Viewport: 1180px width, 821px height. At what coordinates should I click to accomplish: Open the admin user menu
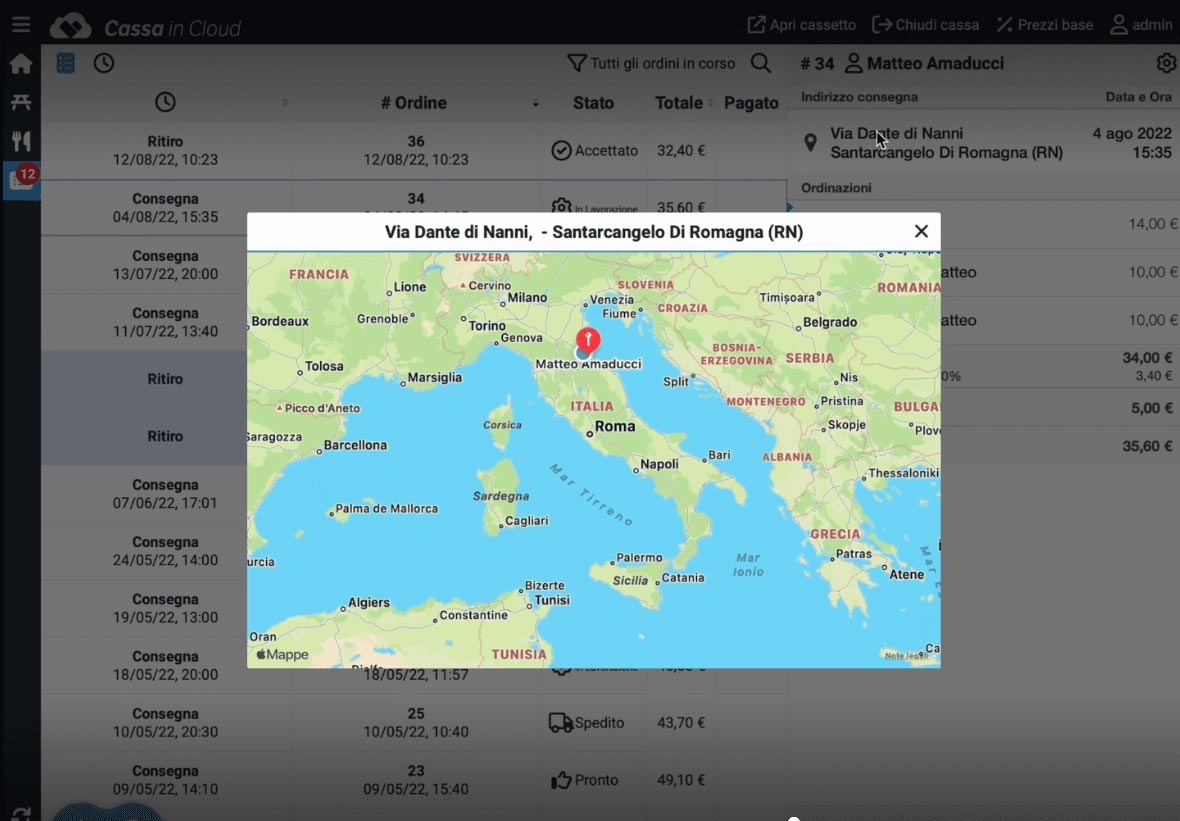tap(1141, 25)
